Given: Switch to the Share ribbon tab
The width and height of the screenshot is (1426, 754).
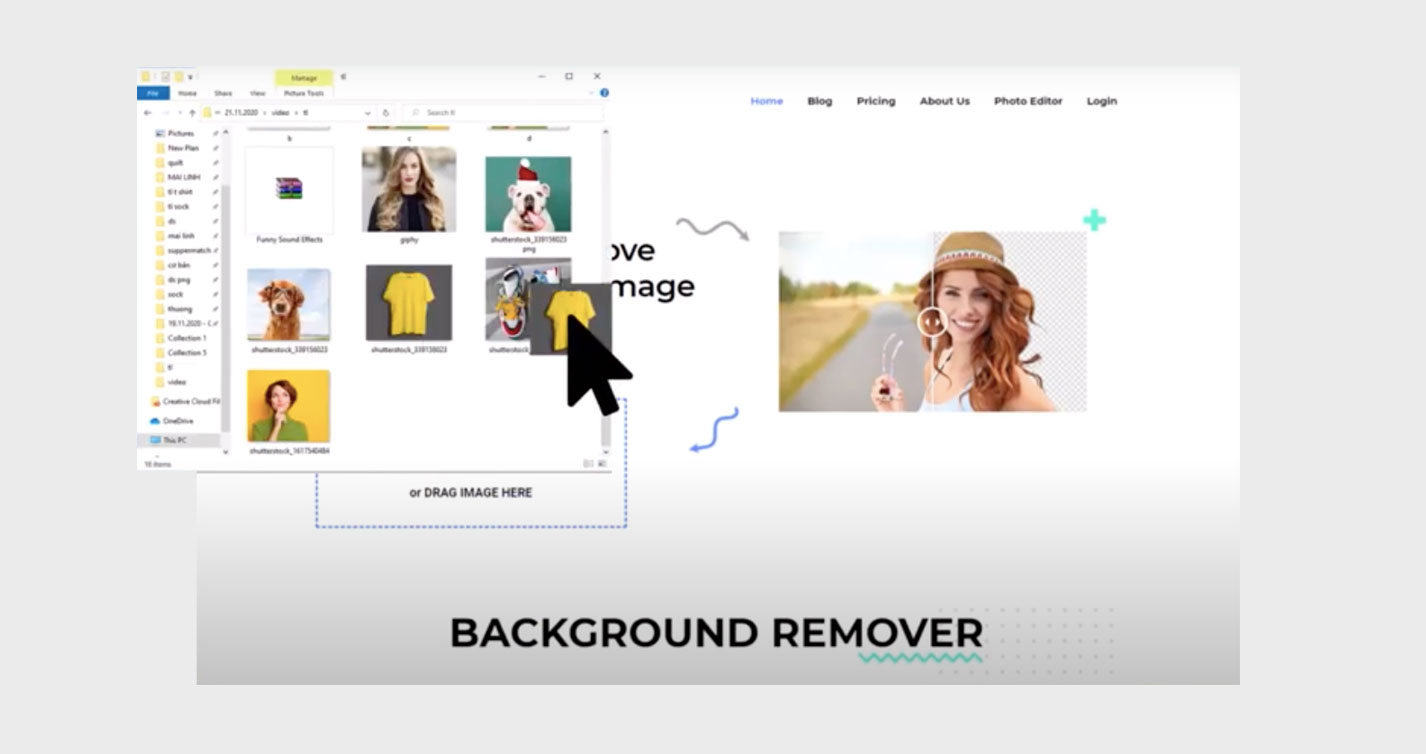Looking at the screenshot, I should 224,93.
